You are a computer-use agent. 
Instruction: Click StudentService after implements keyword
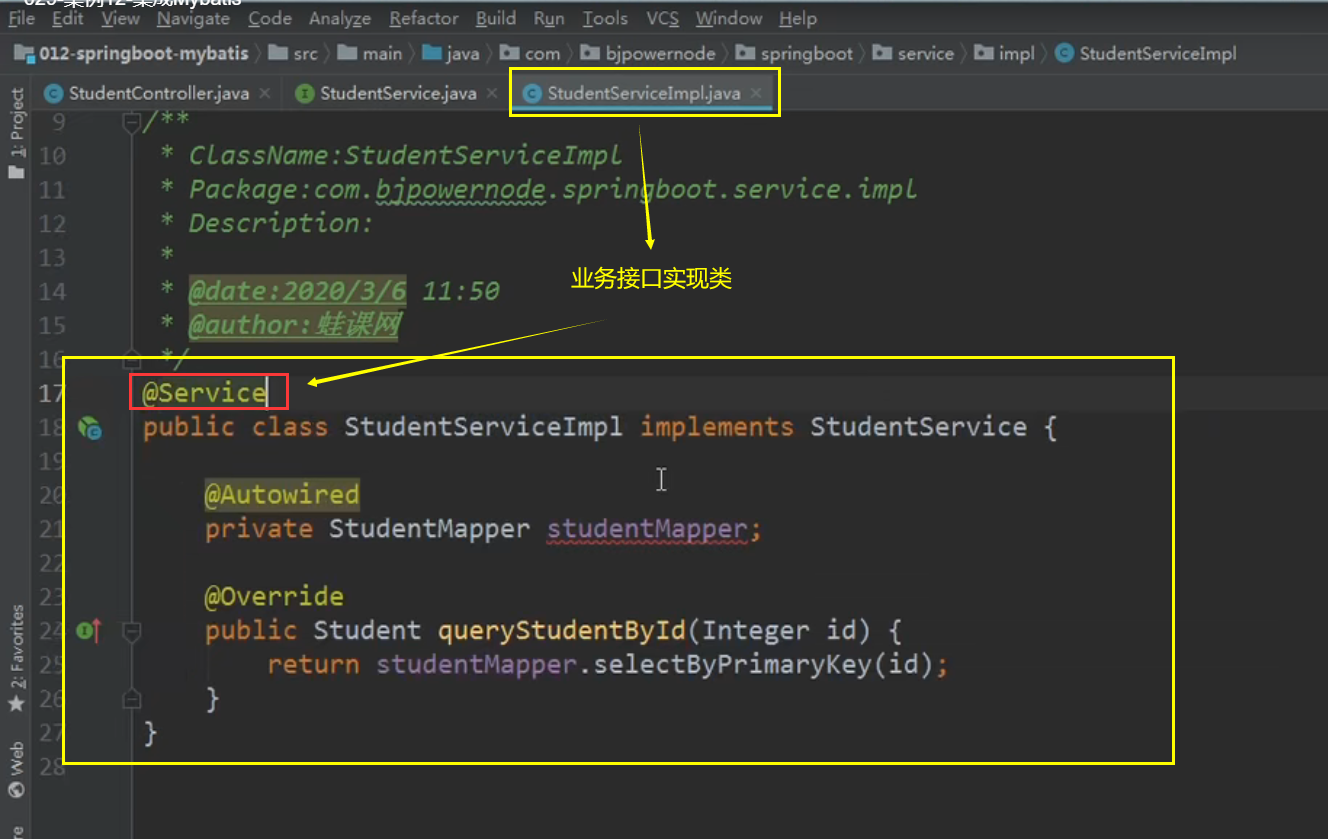point(918,427)
